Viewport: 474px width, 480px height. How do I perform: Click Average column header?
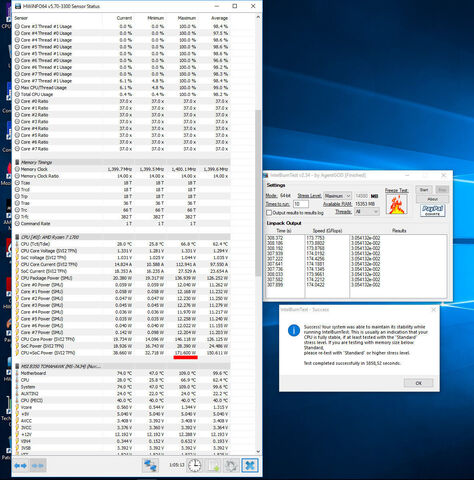pos(219,18)
